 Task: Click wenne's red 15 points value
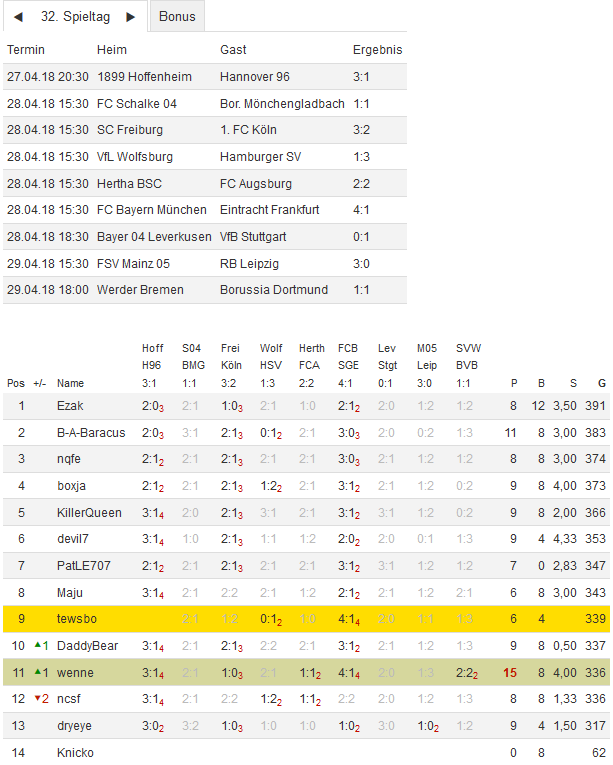(x=511, y=673)
